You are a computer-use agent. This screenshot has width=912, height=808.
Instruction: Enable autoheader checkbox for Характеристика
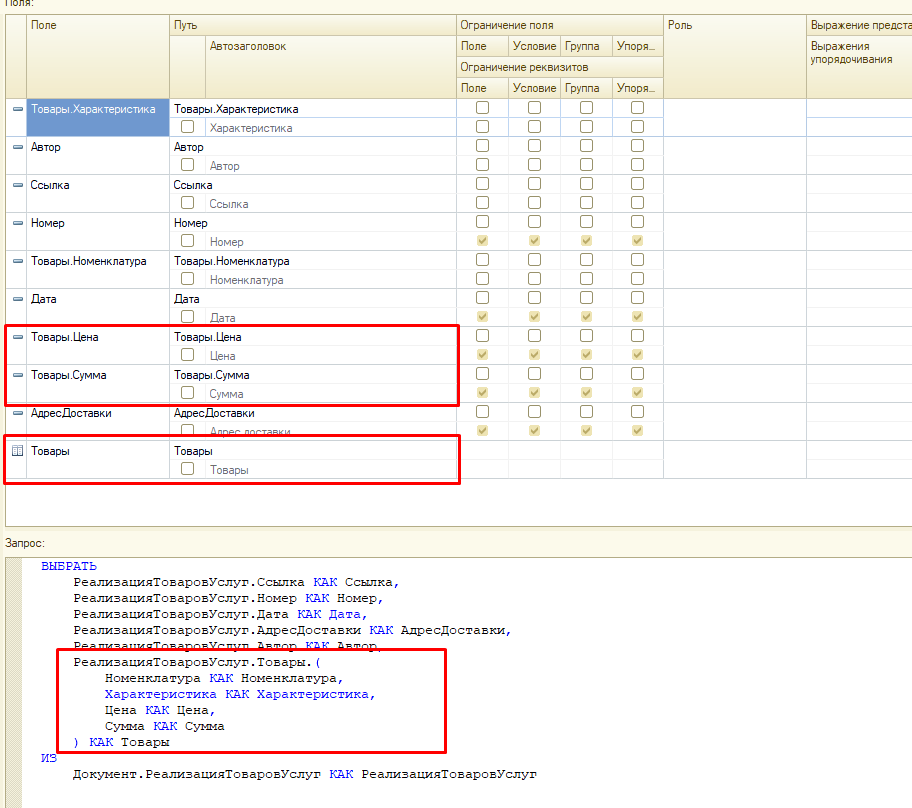187,127
